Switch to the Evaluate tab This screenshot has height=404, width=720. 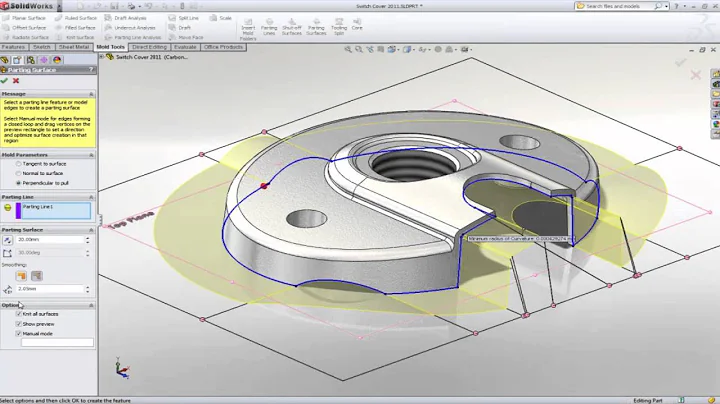(x=185, y=47)
